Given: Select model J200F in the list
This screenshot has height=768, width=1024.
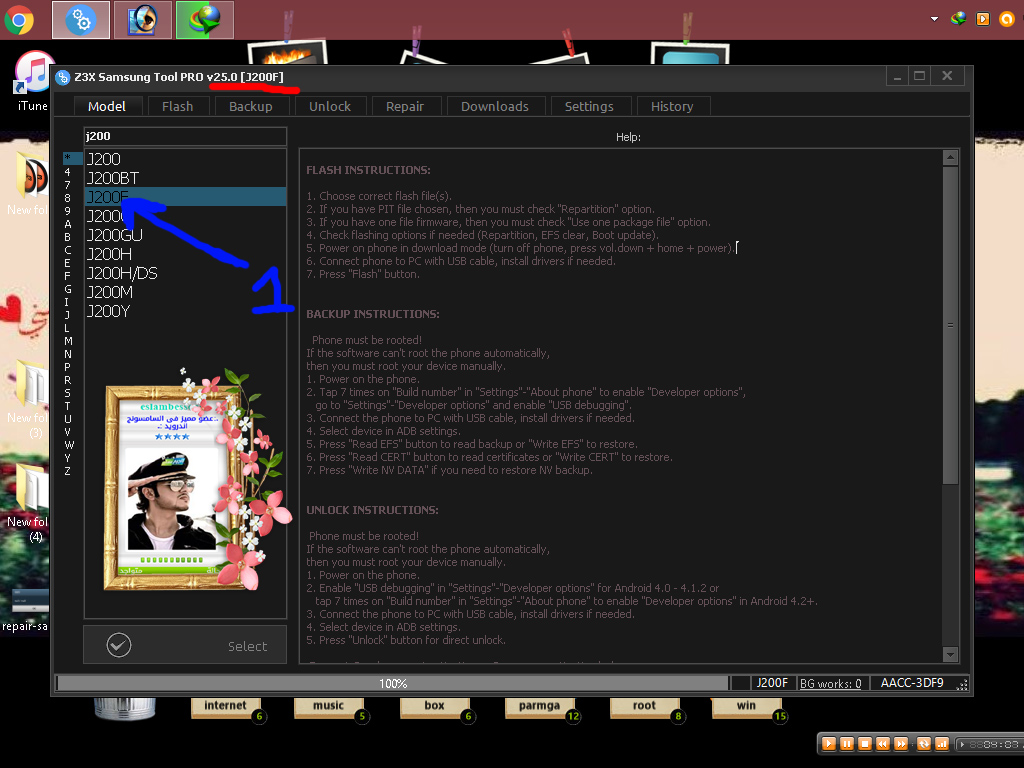Looking at the screenshot, I should 185,197.
